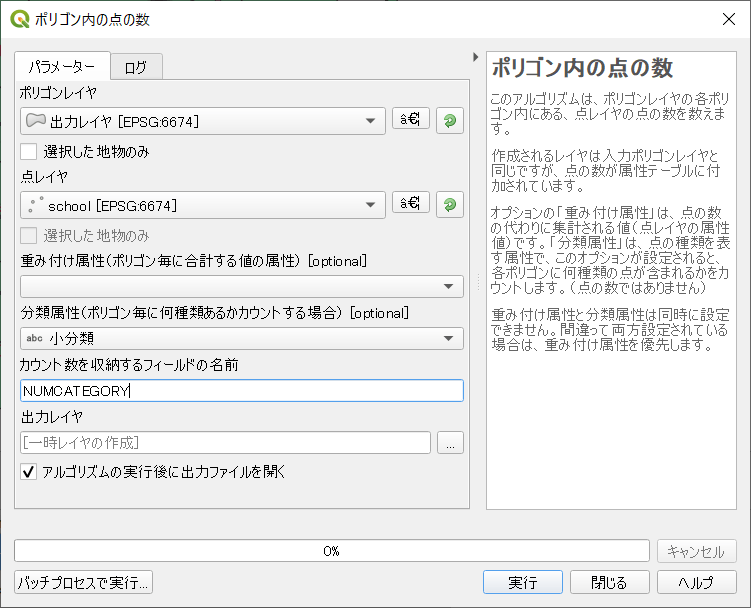Click the 0% progress bar

coord(332,551)
